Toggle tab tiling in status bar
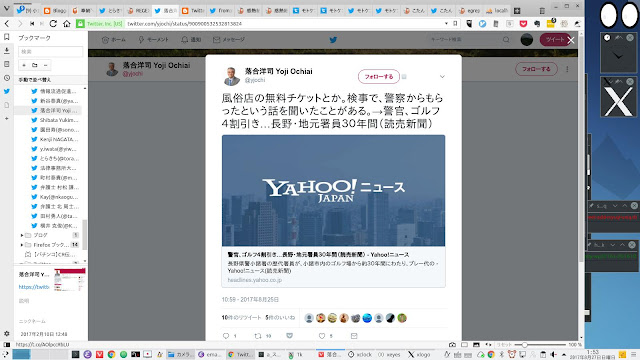Screen dimensions: 640x360 tap(464, 344)
